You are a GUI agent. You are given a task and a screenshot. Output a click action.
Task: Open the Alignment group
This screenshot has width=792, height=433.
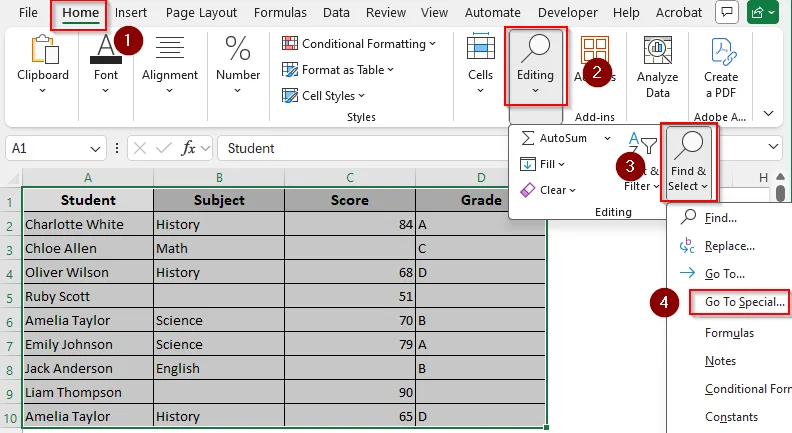[170, 64]
